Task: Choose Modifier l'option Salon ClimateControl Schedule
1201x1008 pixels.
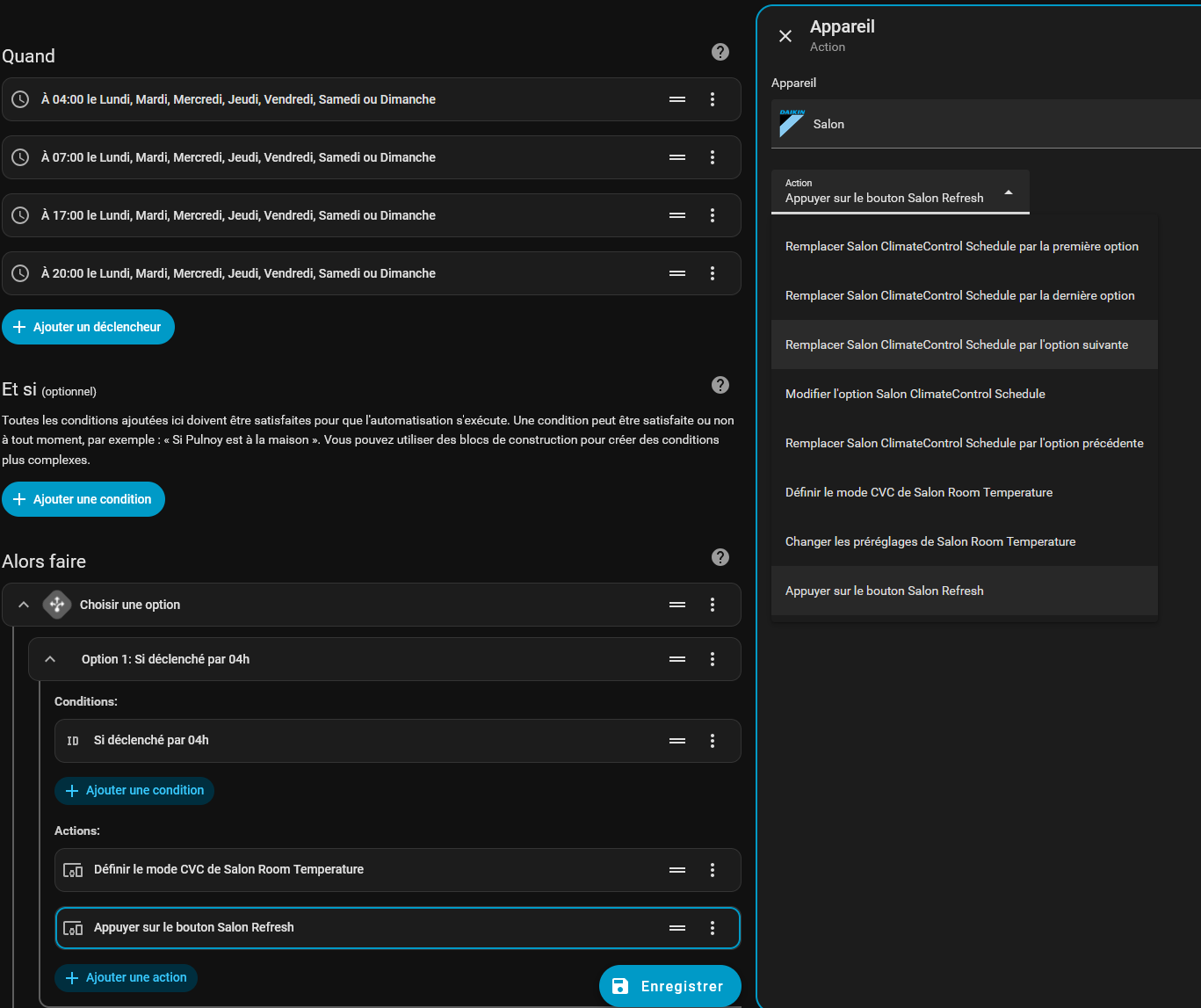Action: [x=915, y=394]
